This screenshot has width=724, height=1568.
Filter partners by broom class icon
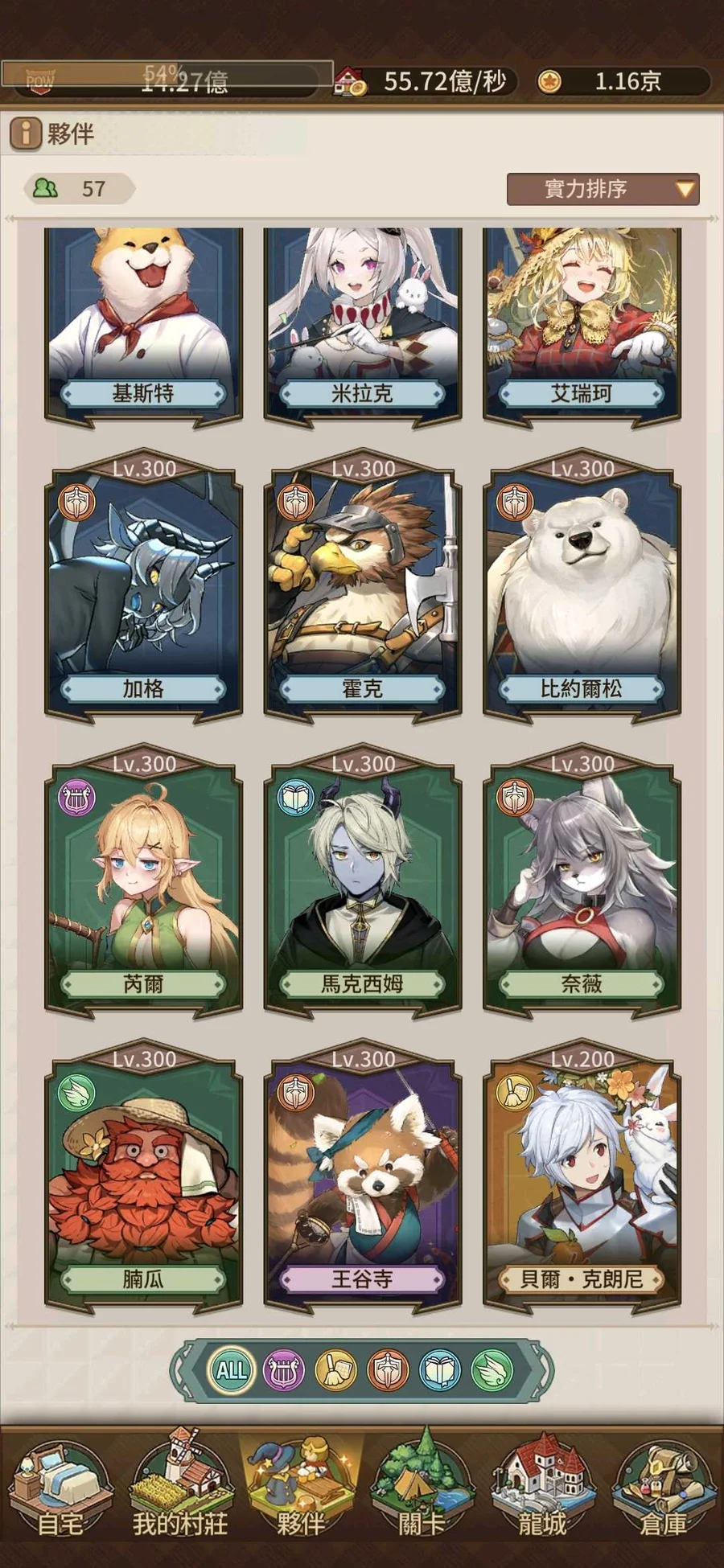pyautogui.click(x=336, y=1370)
